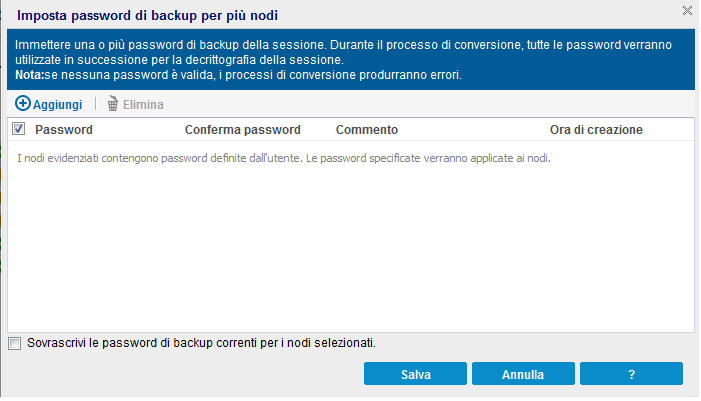Click the Elimina trash can icon

pos(113,104)
